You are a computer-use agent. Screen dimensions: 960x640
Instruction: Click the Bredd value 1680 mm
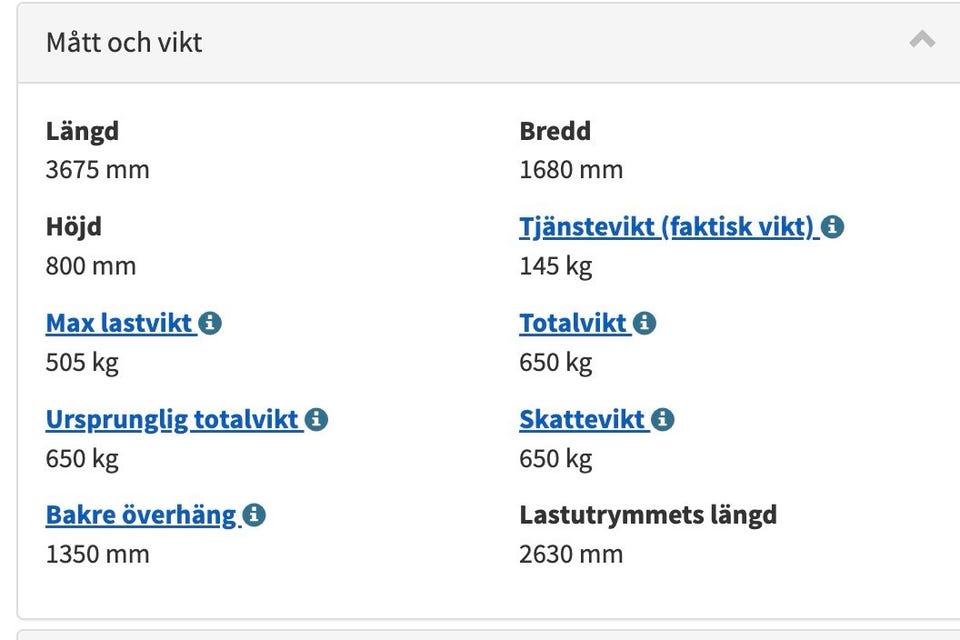point(571,170)
